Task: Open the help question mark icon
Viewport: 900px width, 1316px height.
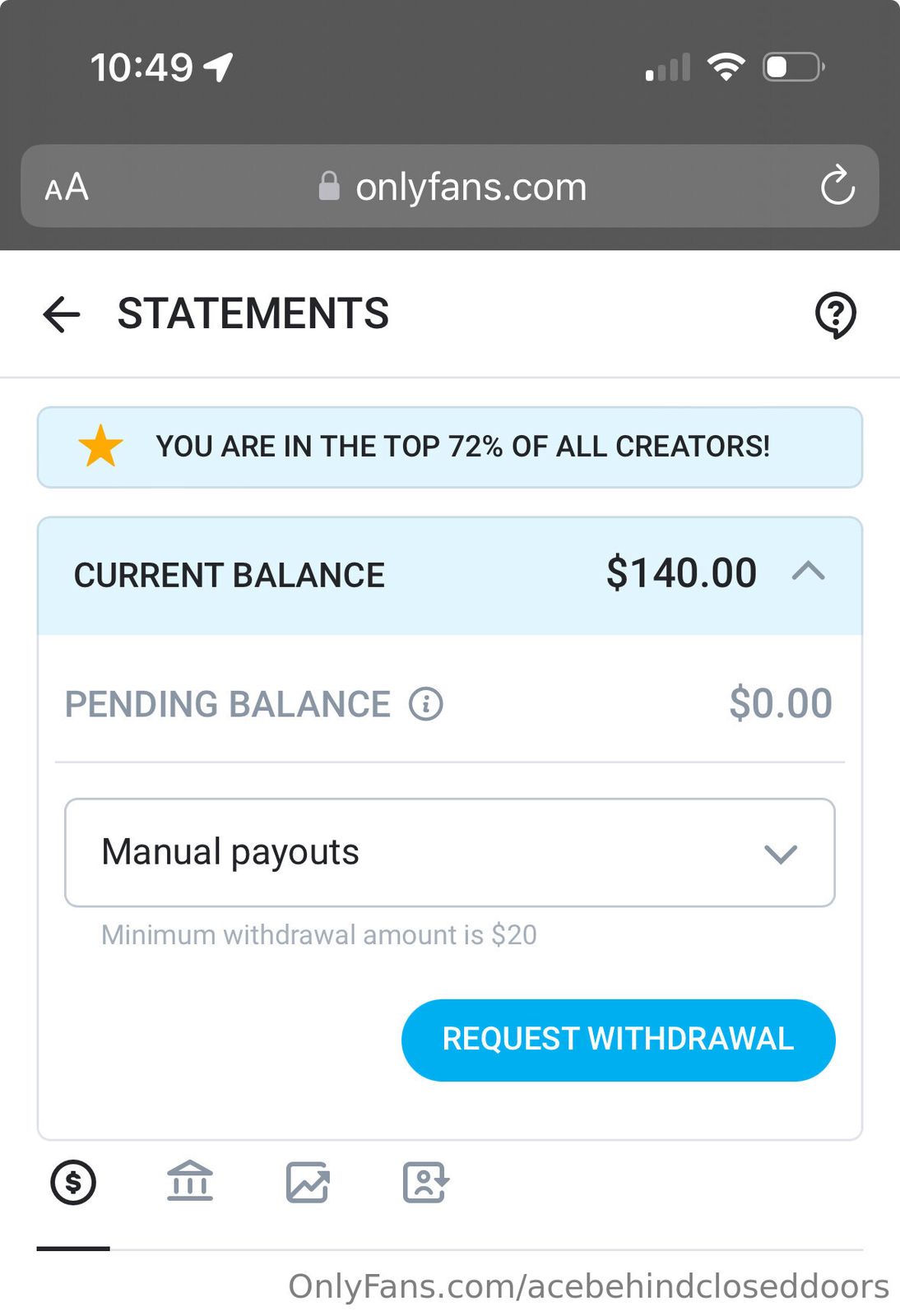Action: [x=835, y=314]
